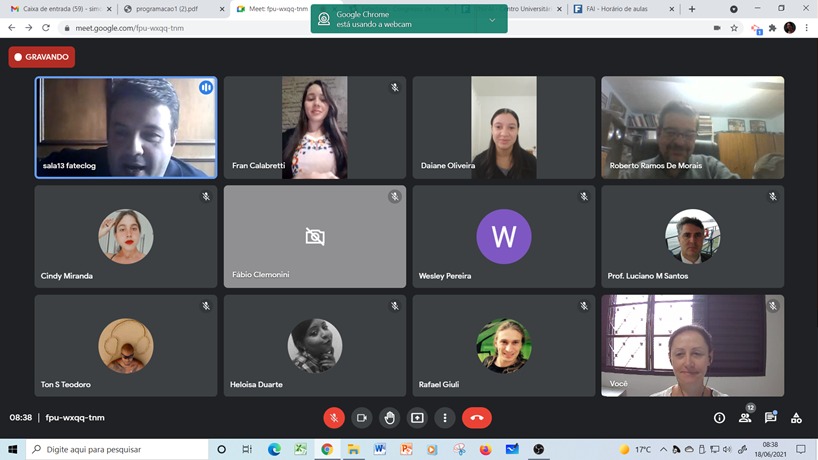This screenshot has width=818, height=460.
Task: Click muted mic icon on Heloisa Duarte tile
Action: [395, 306]
